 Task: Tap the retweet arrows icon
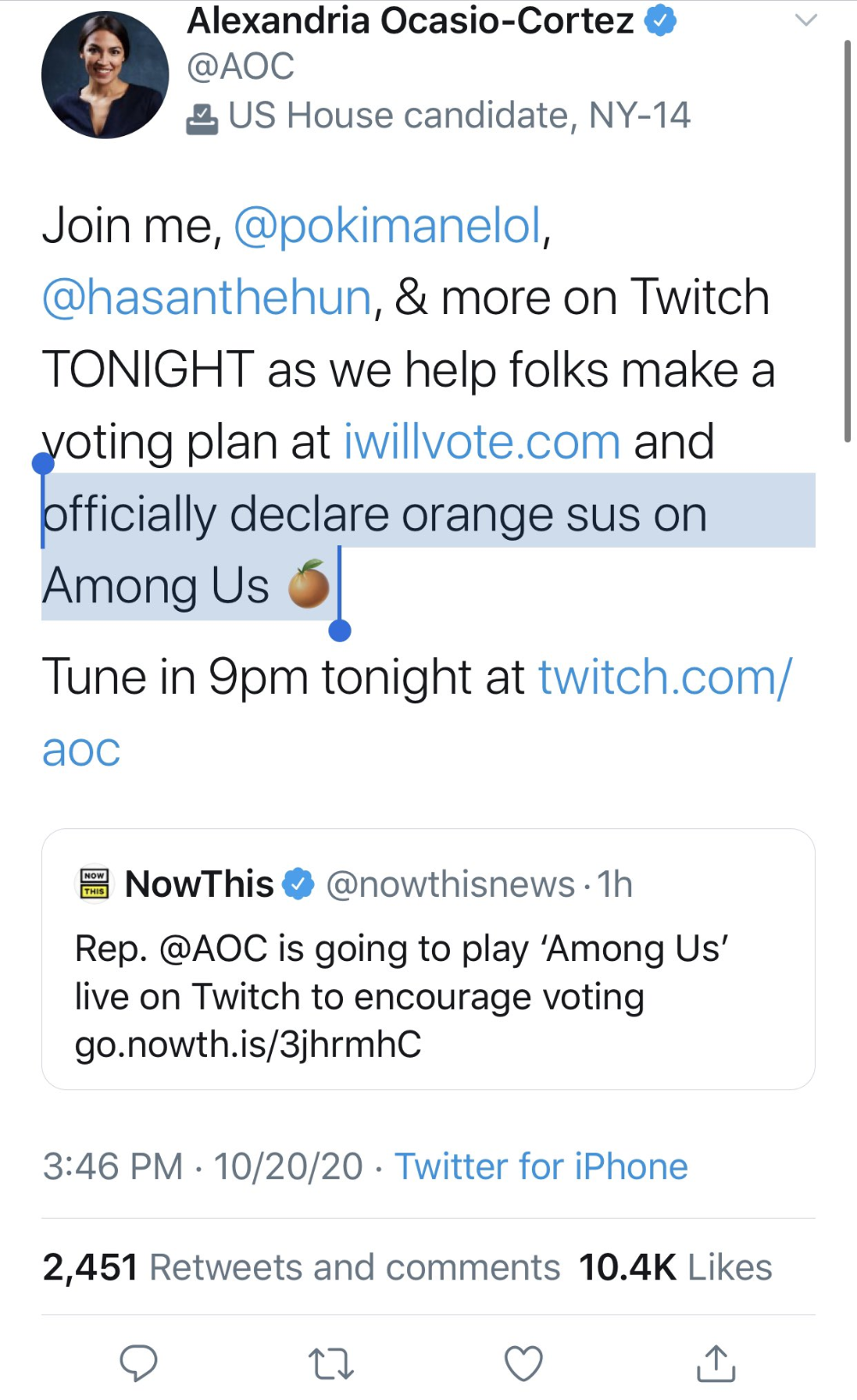pos(331,1363)
